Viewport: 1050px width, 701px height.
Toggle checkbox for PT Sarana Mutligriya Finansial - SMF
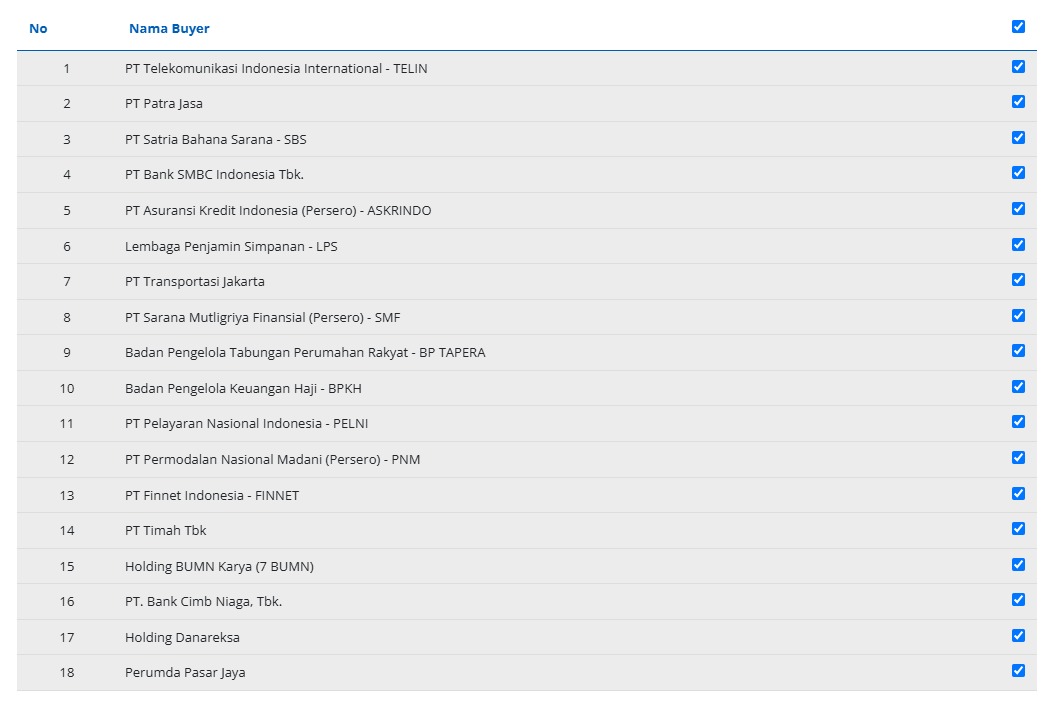1018,316
